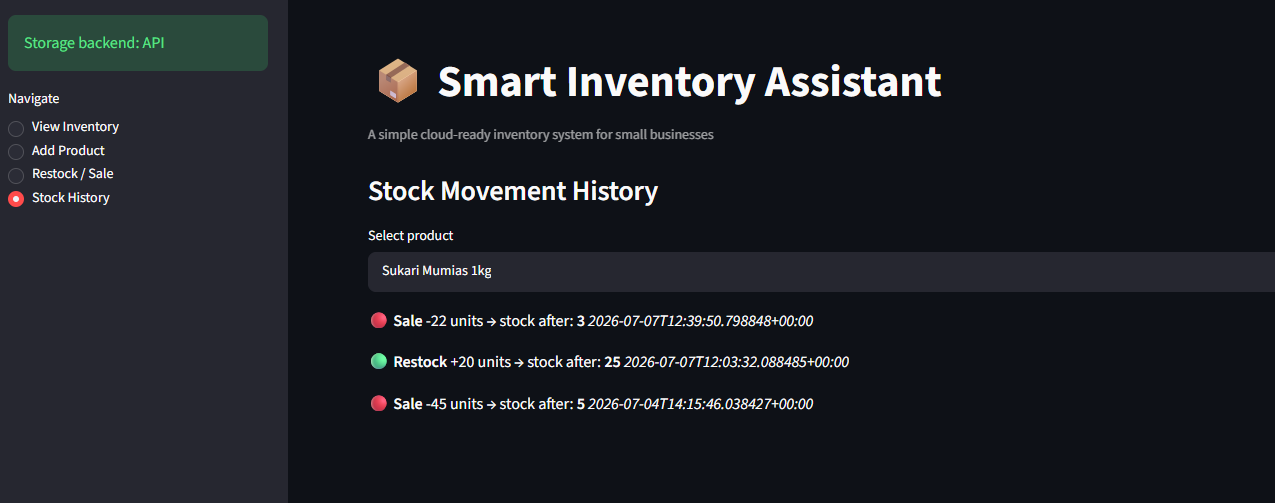This screenshot has height=503, width=1275.
Task: Click the View Inventory menu label text
Action: pyautogui.click(x=75, y=127)
